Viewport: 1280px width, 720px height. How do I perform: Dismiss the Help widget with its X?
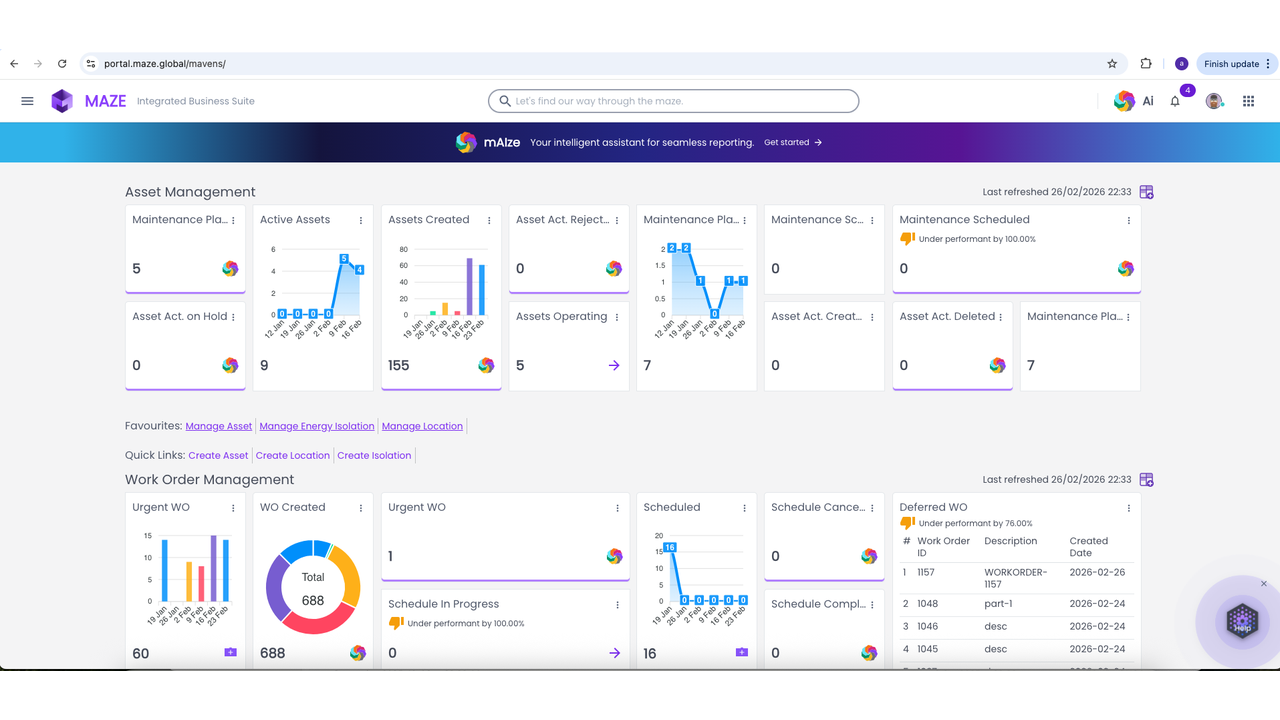click(1264, 584)
